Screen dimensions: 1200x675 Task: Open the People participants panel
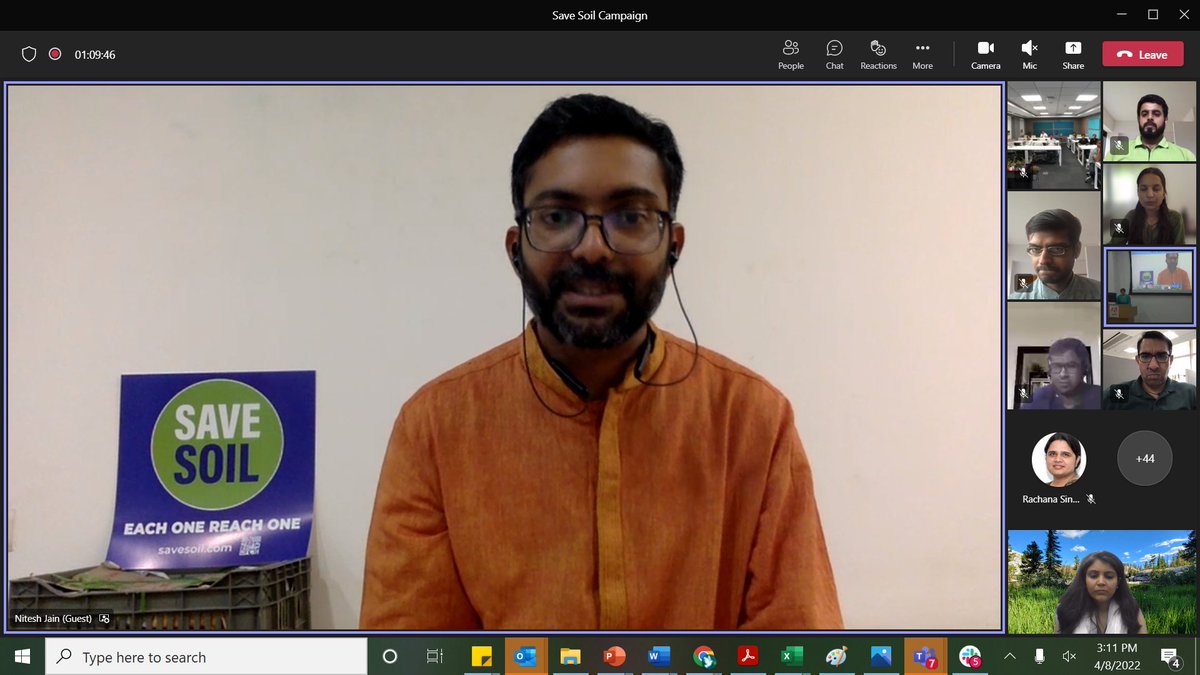pyautogui.click(x=790, y=54)
